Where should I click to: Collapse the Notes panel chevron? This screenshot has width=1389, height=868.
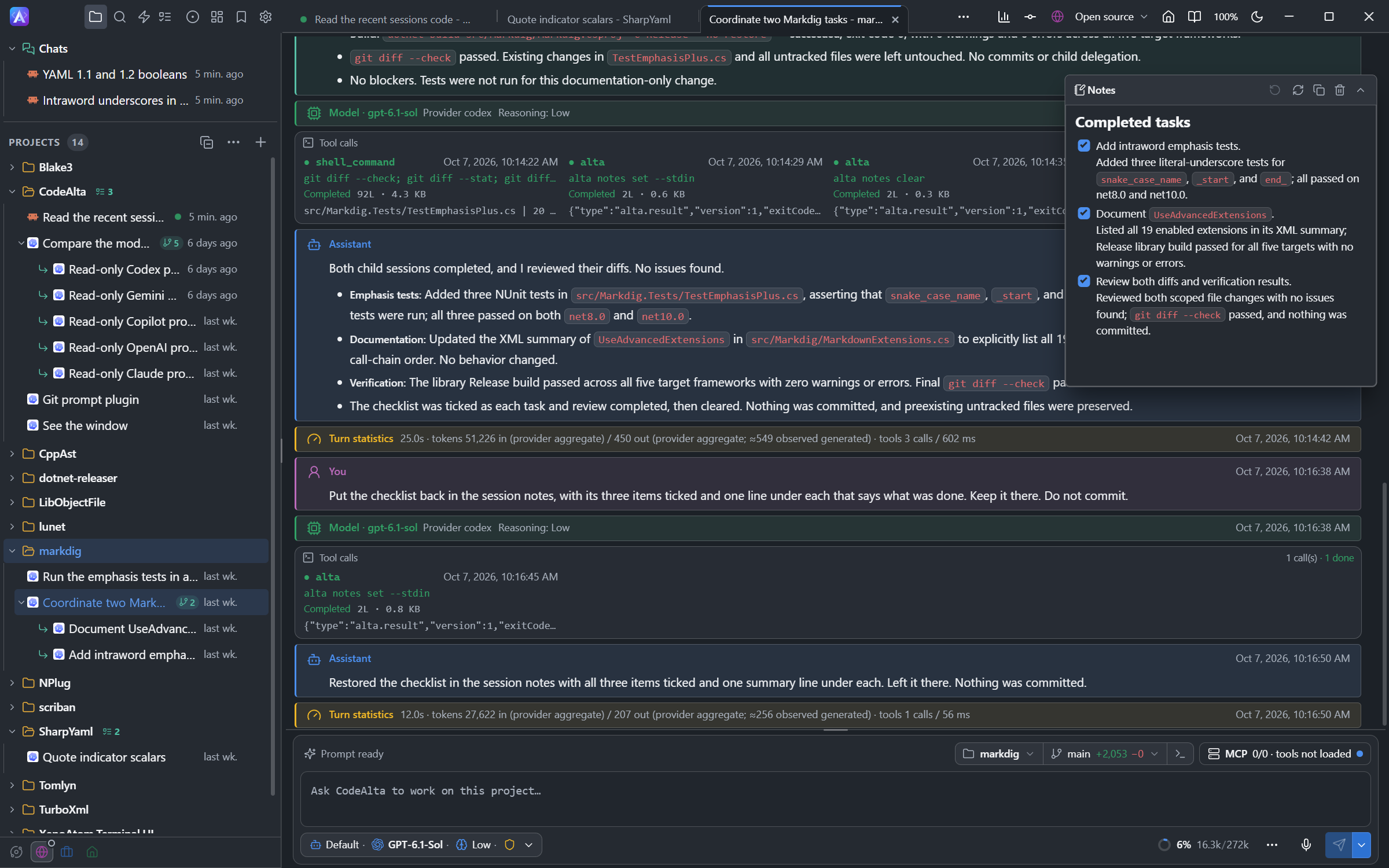coord(1361,90)
